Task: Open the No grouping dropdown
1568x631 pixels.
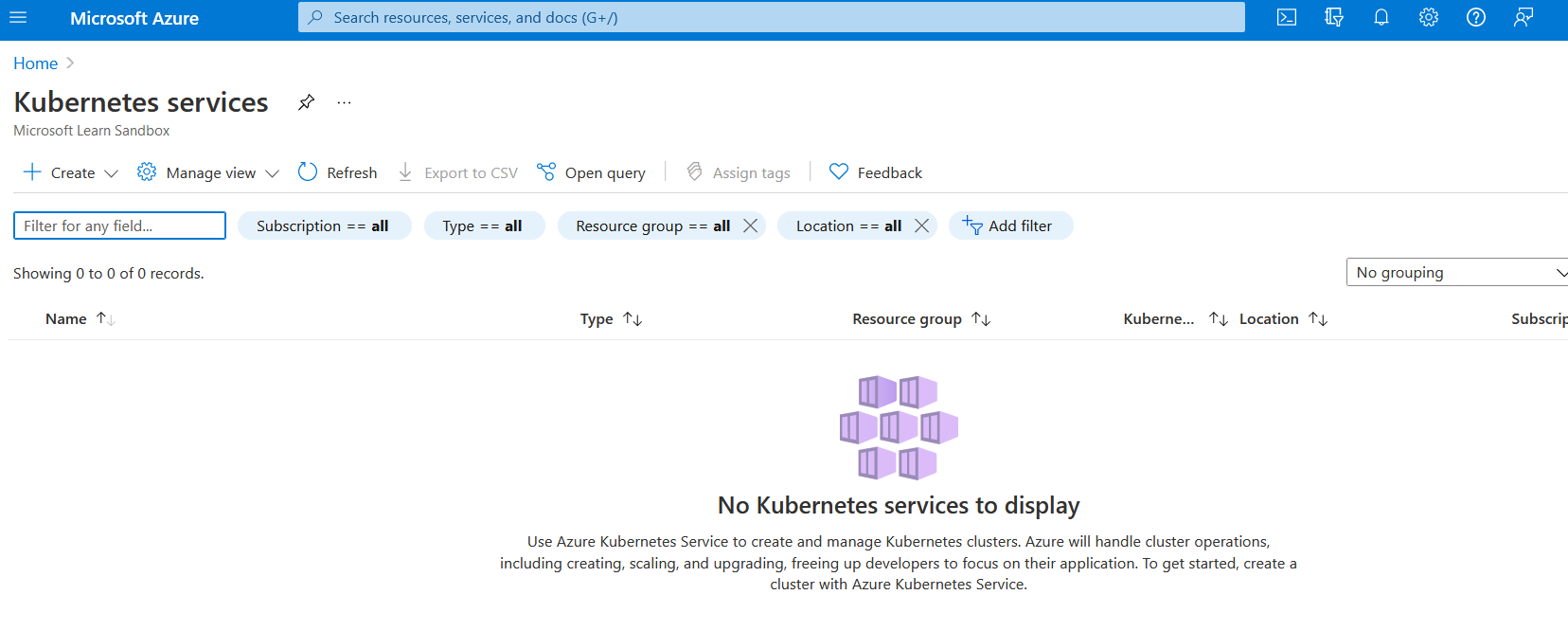Action: tap(1457, 272)
